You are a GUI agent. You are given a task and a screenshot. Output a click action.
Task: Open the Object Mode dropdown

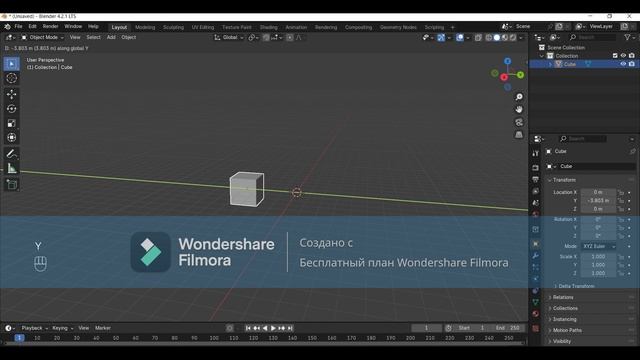[42, 38]
